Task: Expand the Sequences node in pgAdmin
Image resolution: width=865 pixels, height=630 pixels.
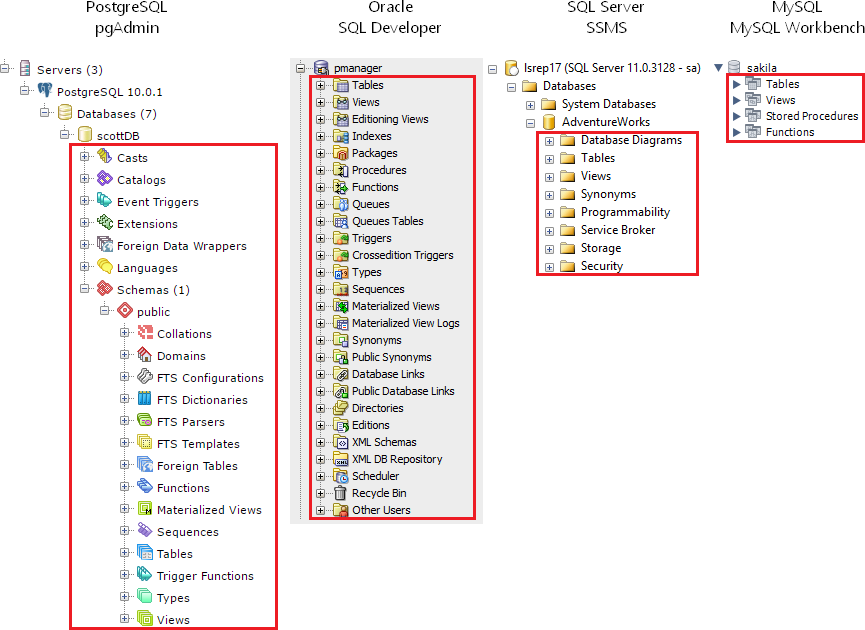Action: [125, 531]
